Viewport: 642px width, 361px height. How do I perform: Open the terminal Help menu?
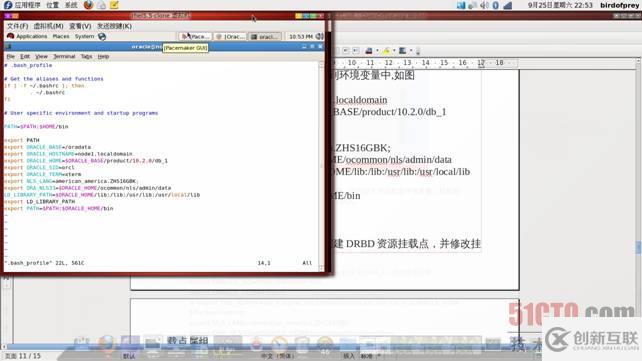tap(103, 56)
